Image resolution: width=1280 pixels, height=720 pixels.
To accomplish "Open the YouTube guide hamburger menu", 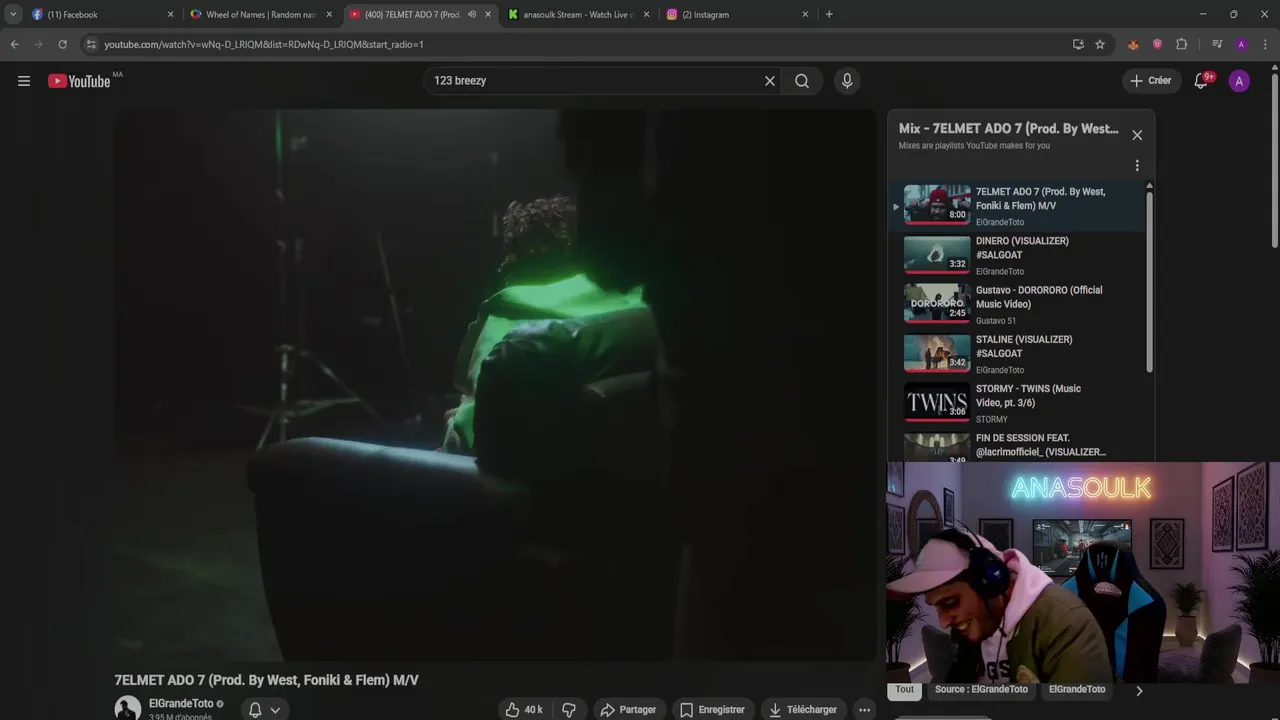I will pos(24,81).
